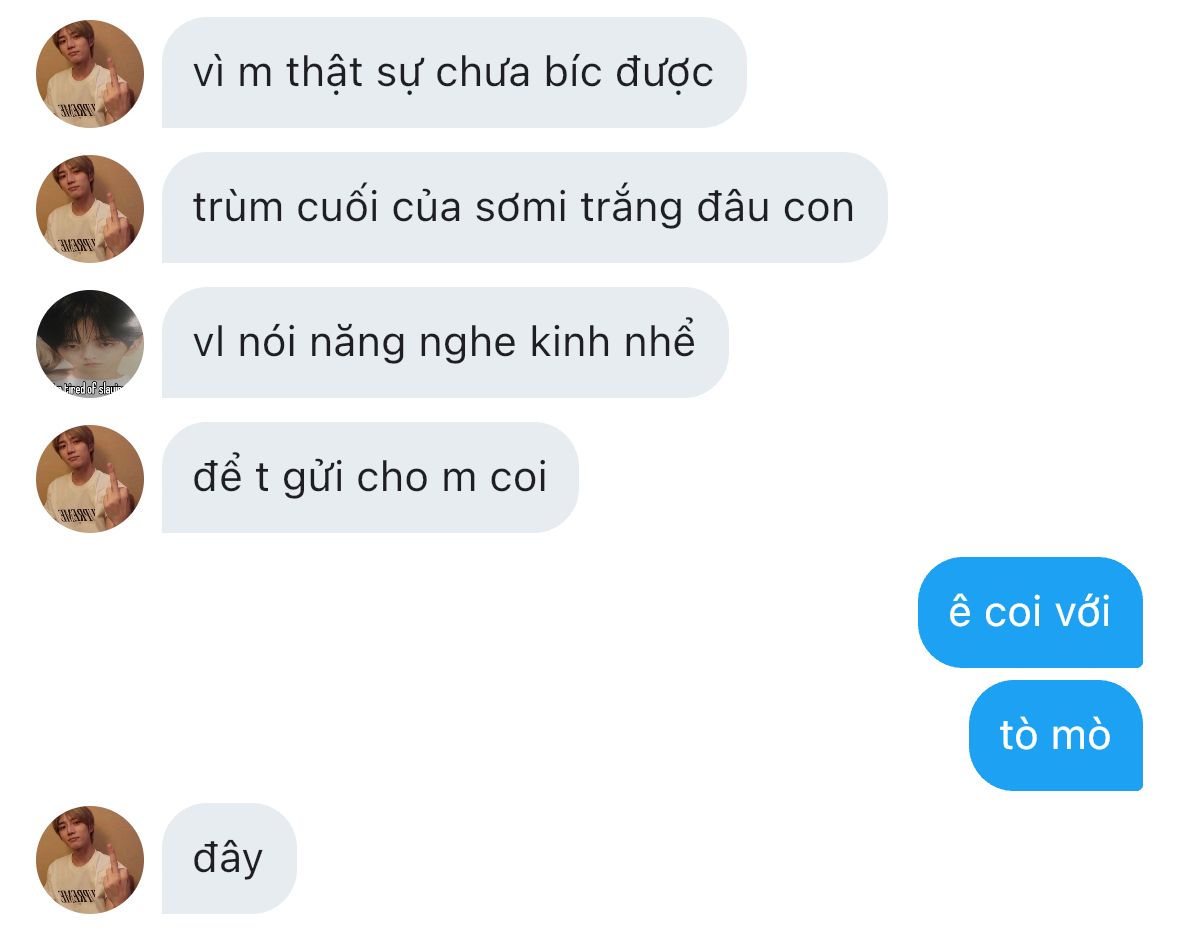The width and height of the screenshot is (1179, 934).
Task: Click the word "sơmi" in the second message
Action: pyautogui.click(x=521, y=208)
